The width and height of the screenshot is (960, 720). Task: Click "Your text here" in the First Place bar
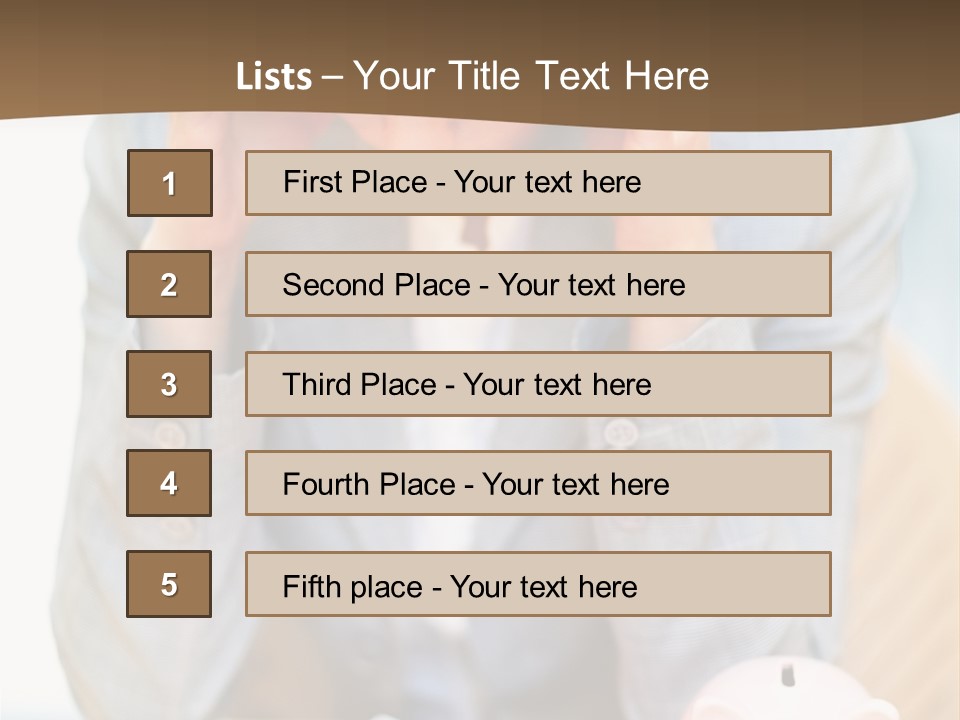pos(547,182)
